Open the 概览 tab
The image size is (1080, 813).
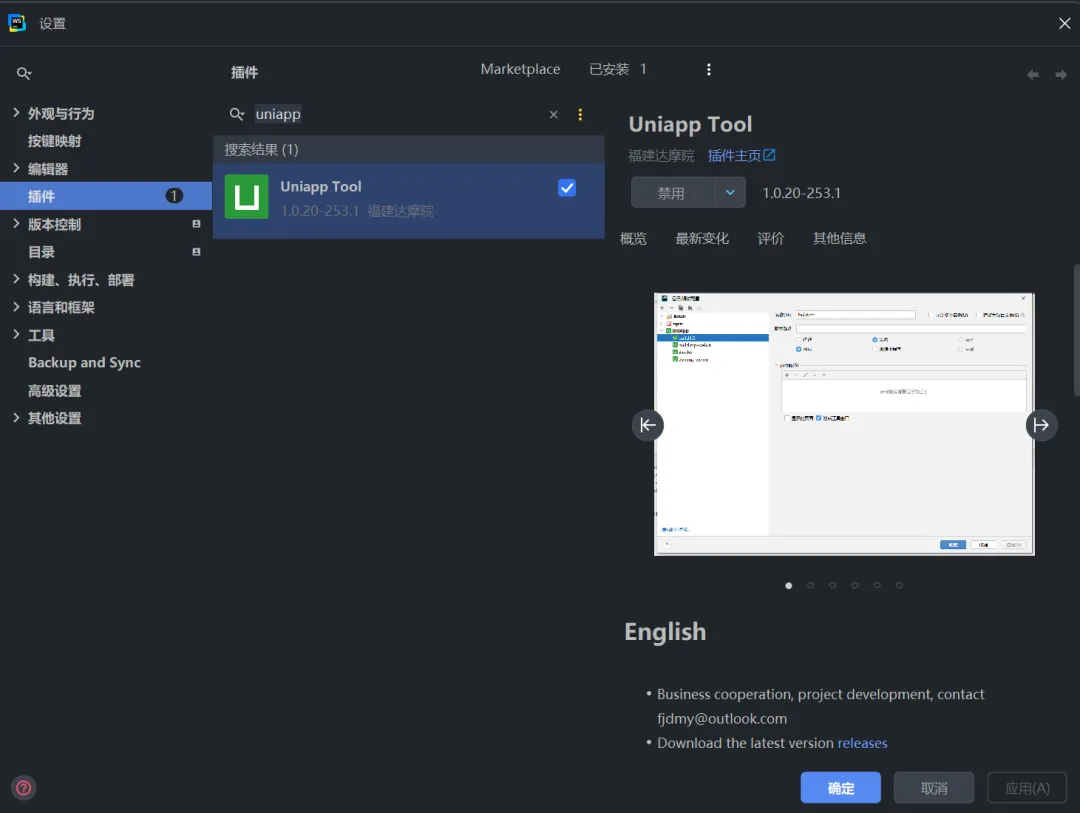[633, 238]
